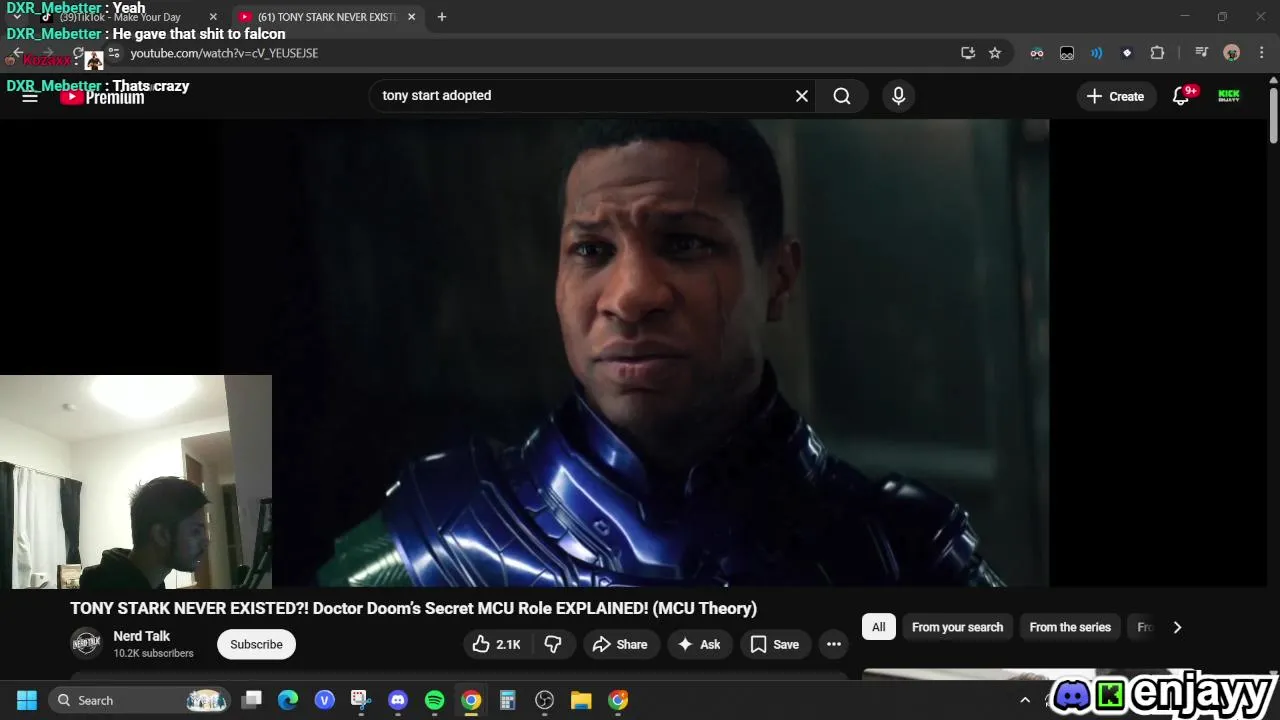Open tab search dropdown arrow
Screen dimensions: 1280x720
[x=16, y=17]
